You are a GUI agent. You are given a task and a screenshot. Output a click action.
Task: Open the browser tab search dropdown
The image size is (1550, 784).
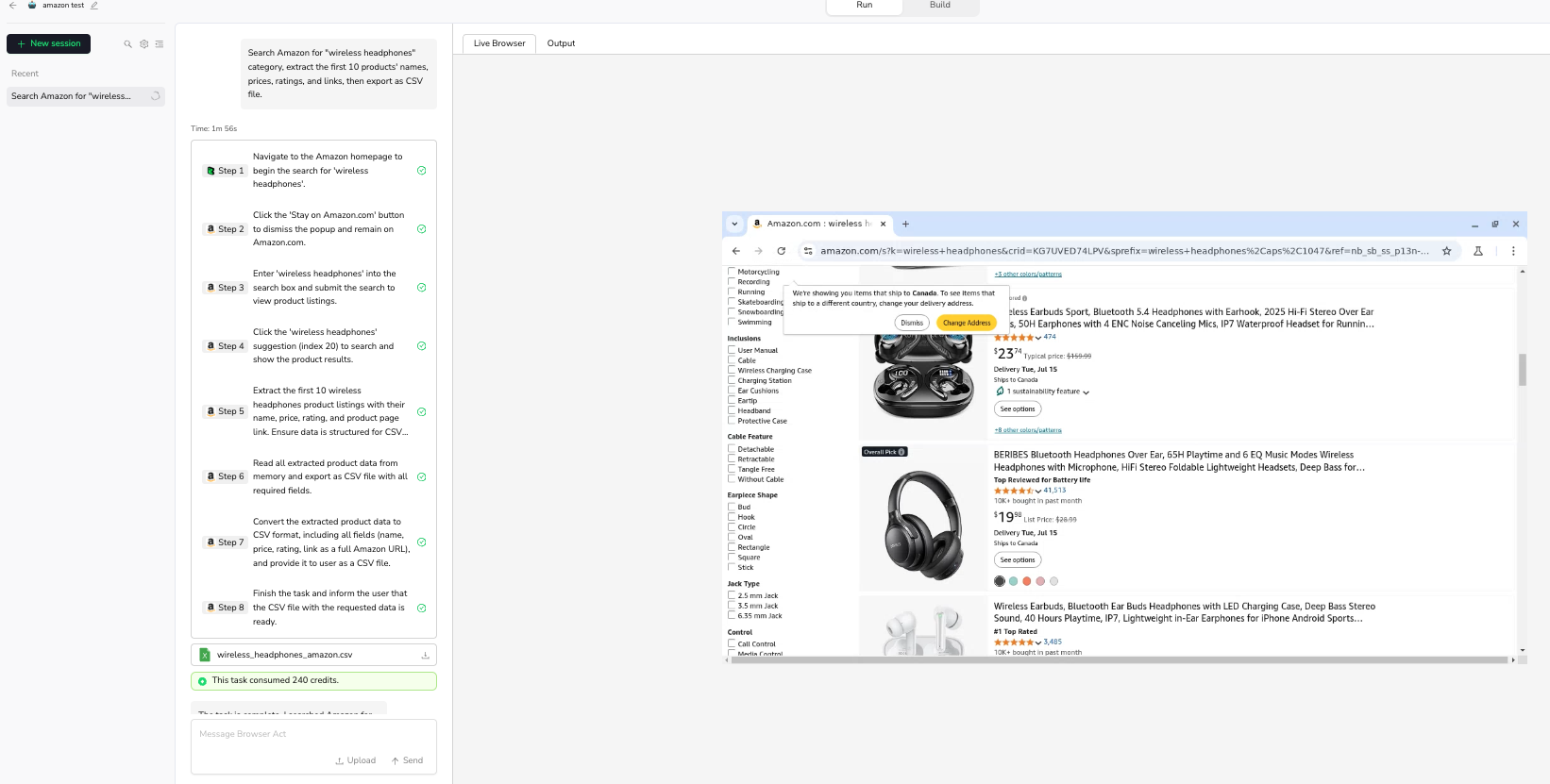[734, 225]
